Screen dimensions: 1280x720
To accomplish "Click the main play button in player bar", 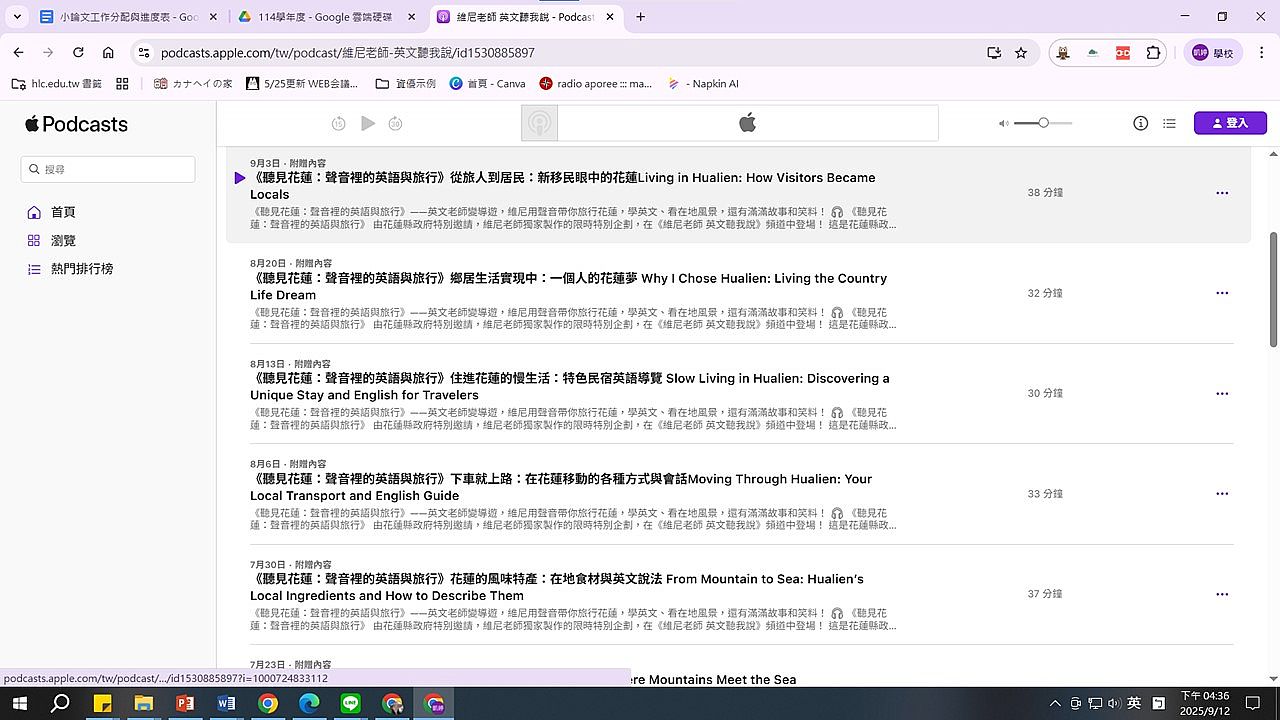I will 368,123.
